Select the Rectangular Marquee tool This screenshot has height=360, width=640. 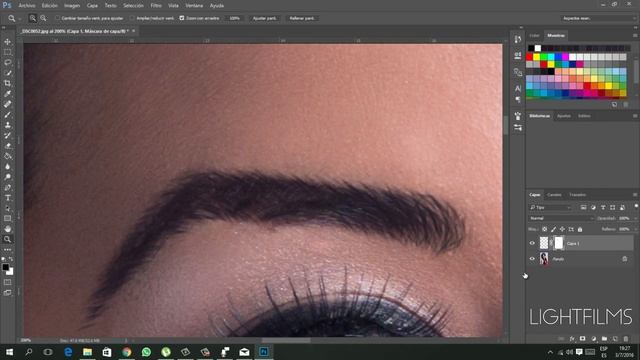7,52
